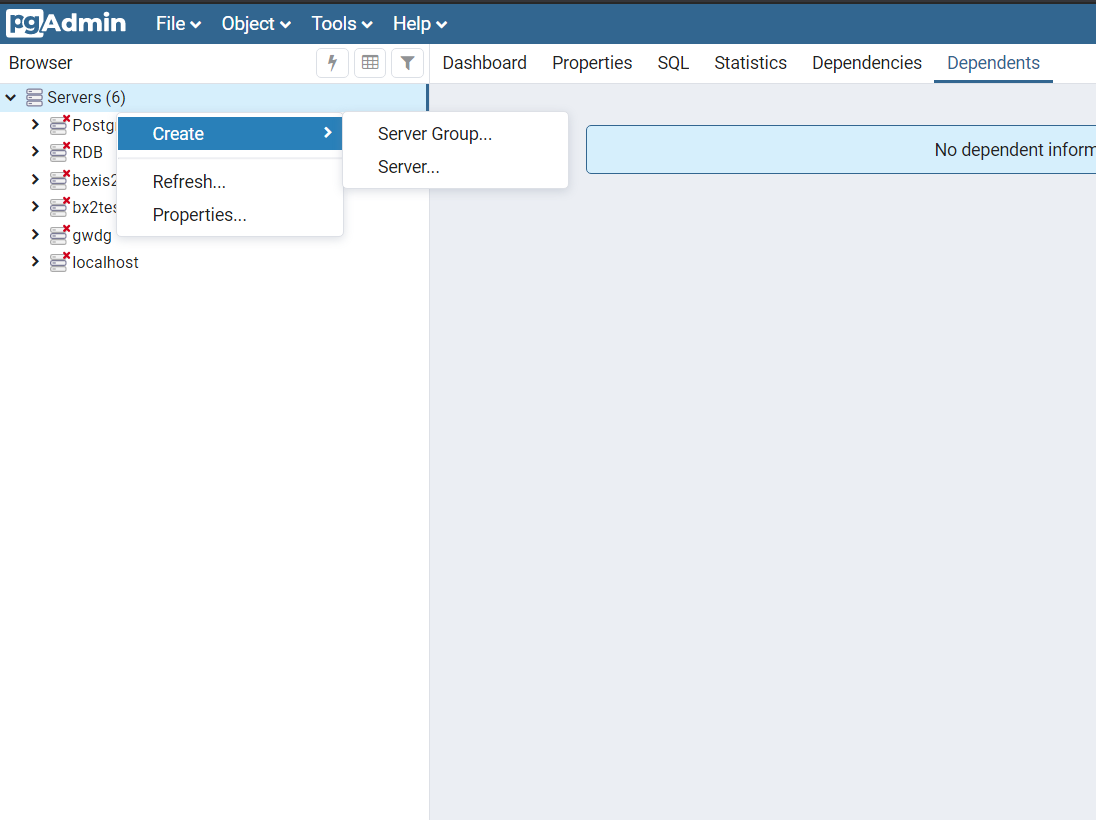The width and height of the screenshot is (1096, 820).
Task: Open the Query Tool lightning icon
Action: pos(333,63)
